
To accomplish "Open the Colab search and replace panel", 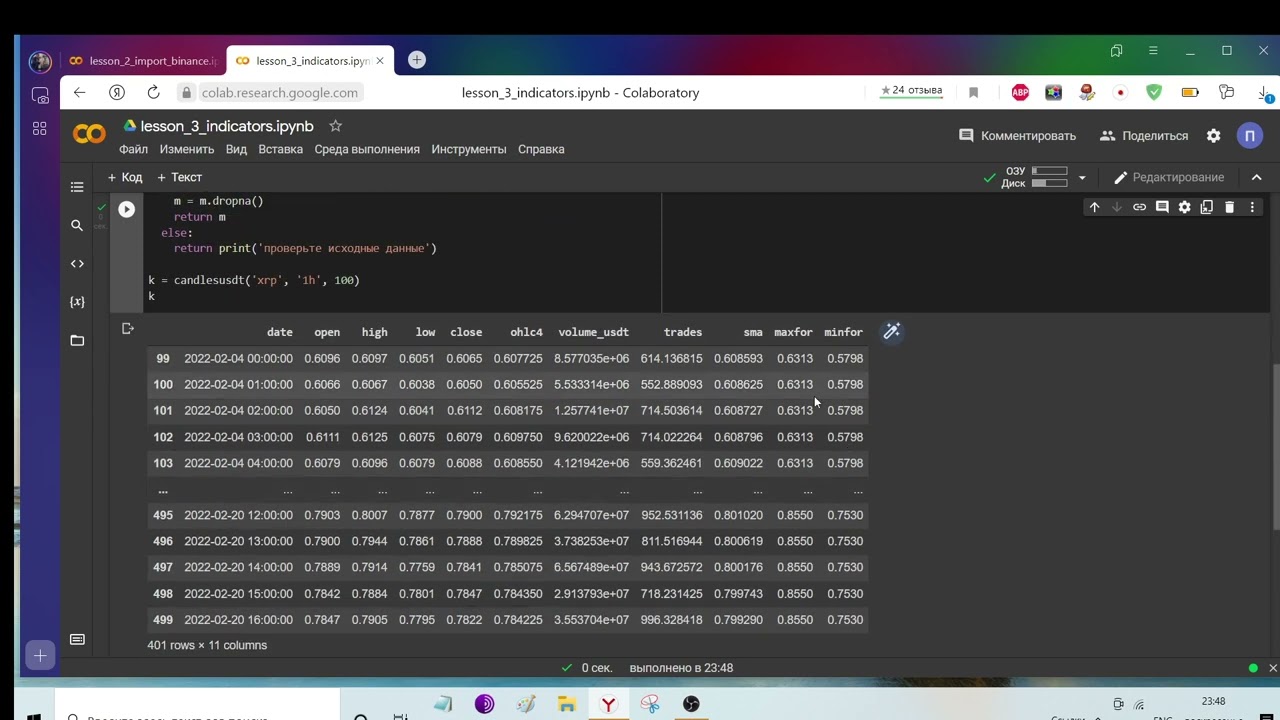I will [x=77, y=226].
